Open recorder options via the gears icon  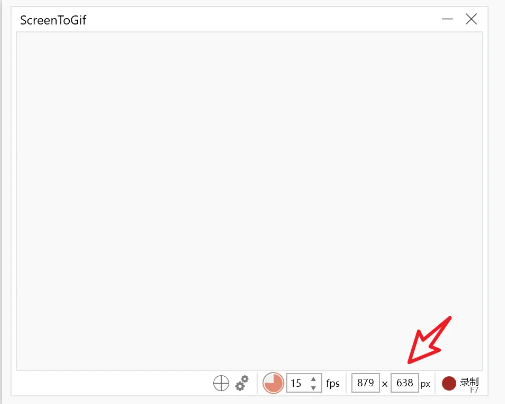coord(242,383)
